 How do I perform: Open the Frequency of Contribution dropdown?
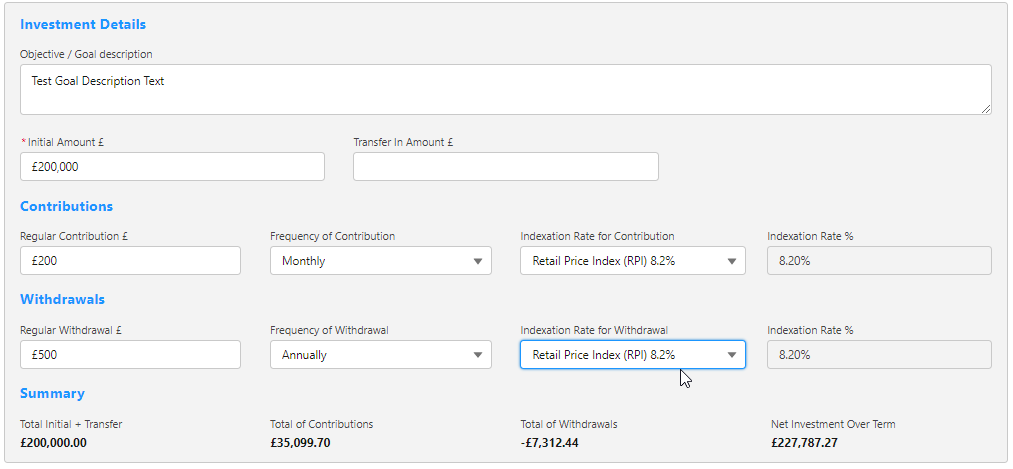pos(380,261)
